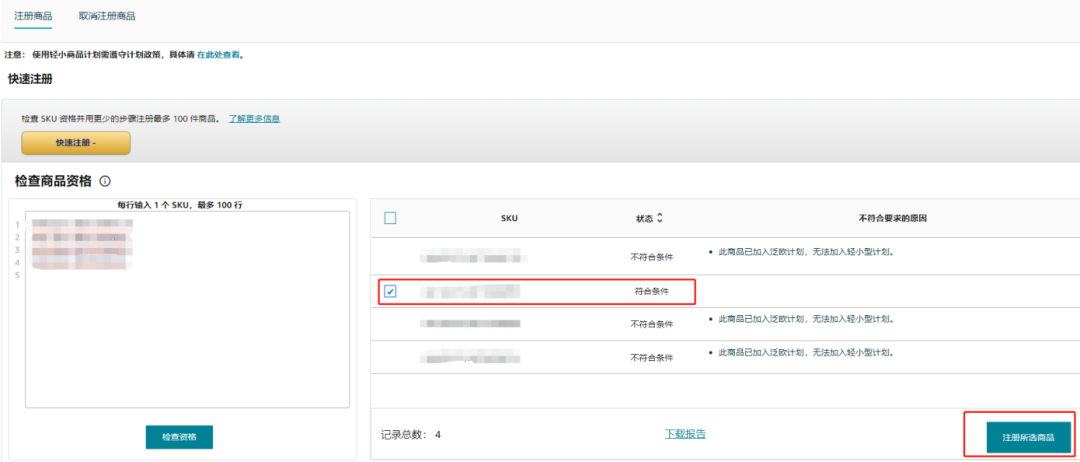Tick the select-all checkbox in table header
Viewport: 1080px width, 462px height.
[x=391, y=218]
